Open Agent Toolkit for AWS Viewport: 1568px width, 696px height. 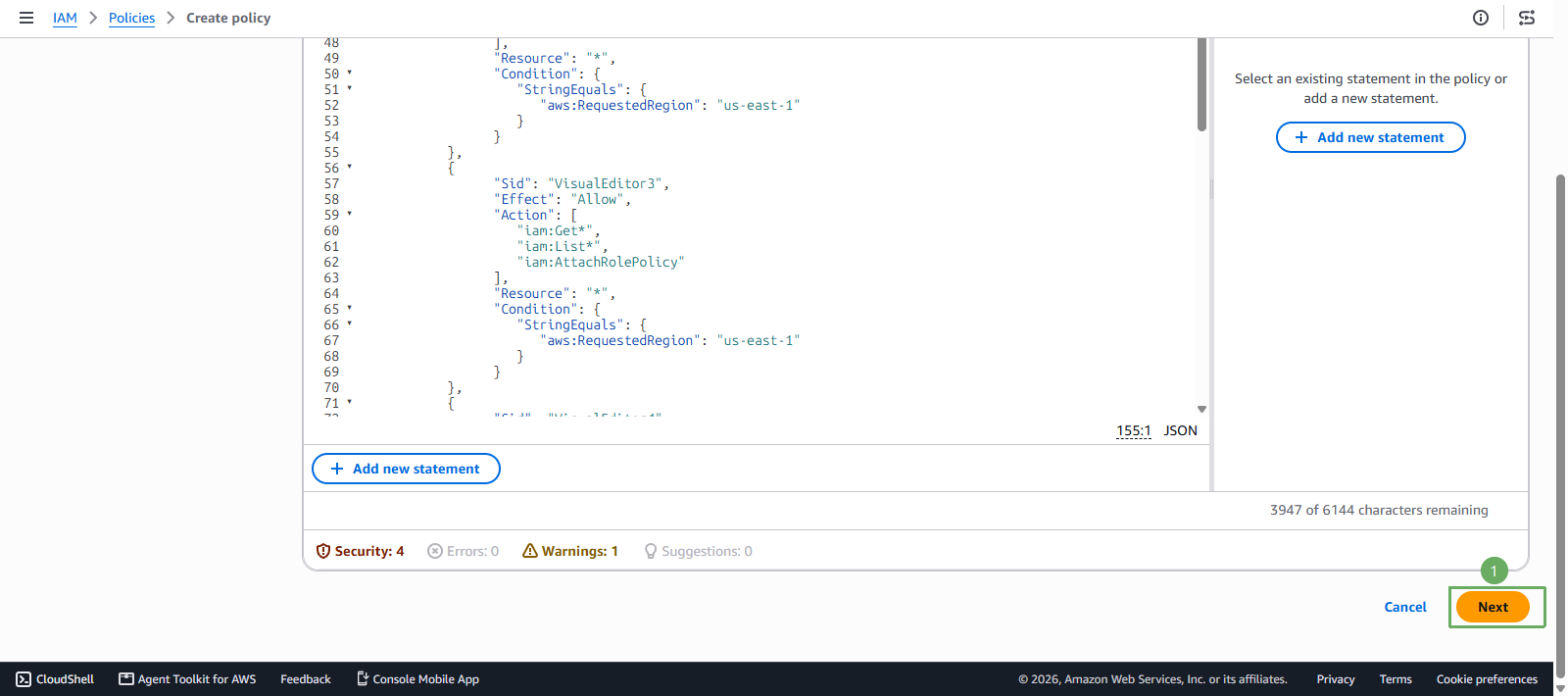[187, 679]
